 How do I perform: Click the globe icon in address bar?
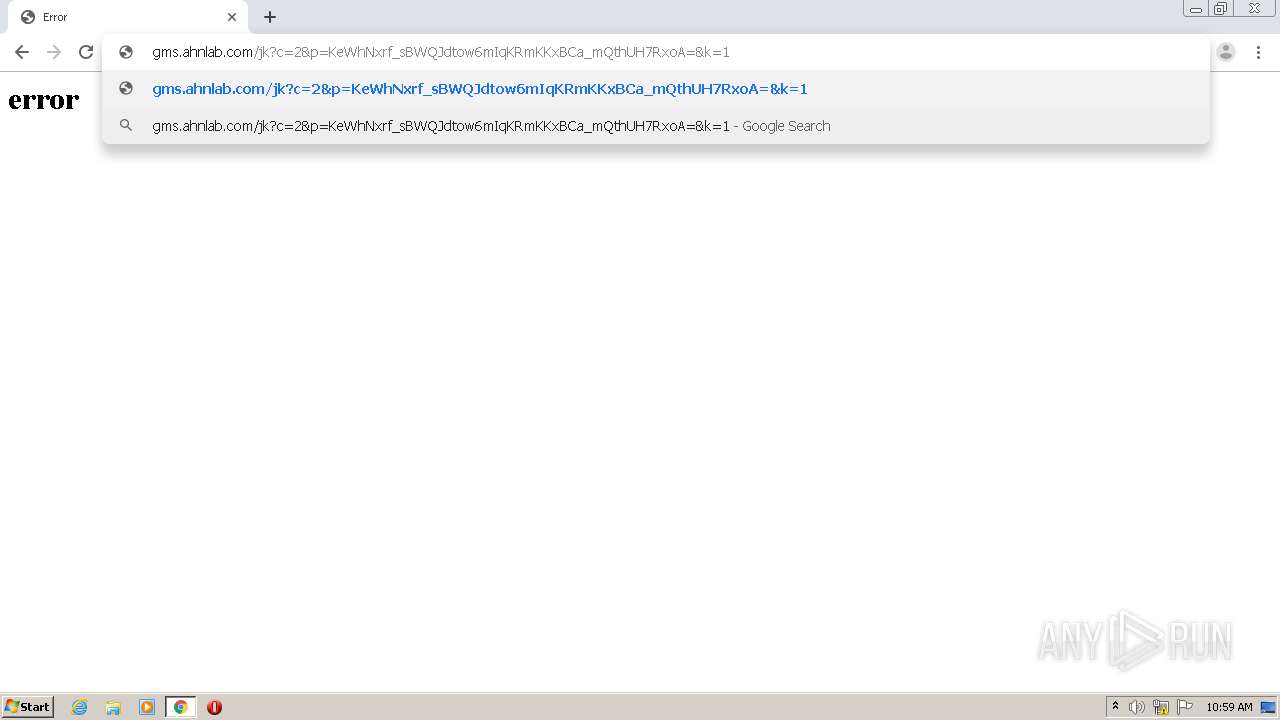tap(126, 52)
